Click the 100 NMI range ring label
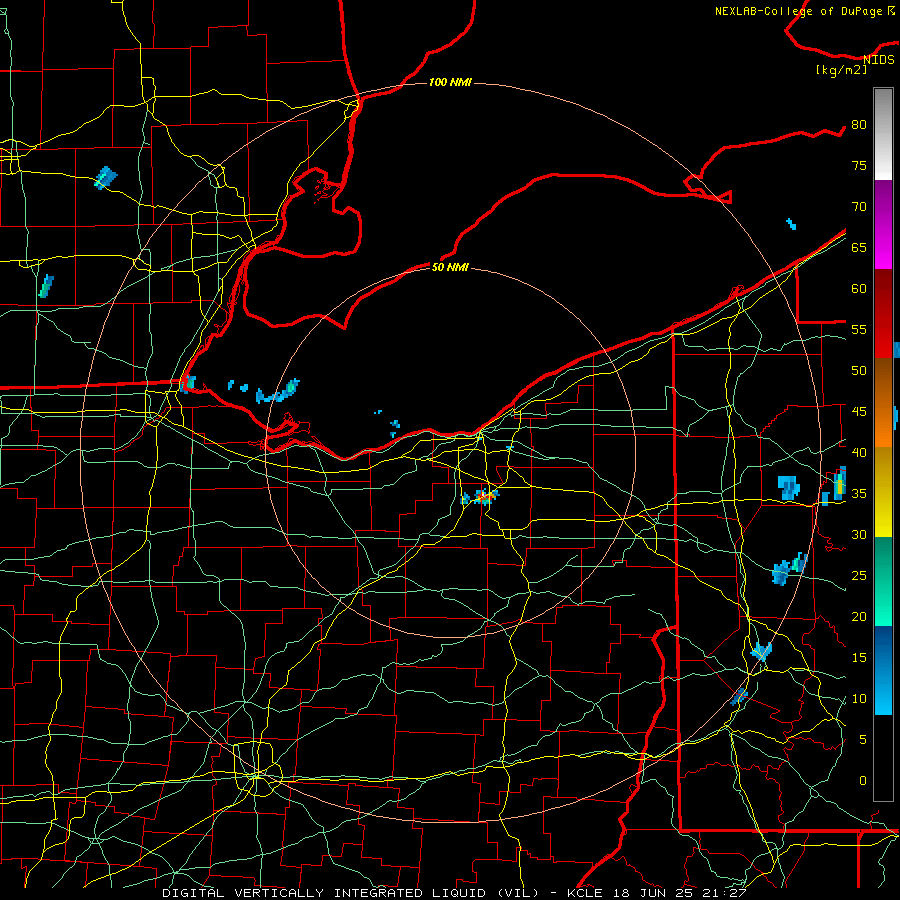Image resolution: width=900 pixels, height=900 pixels. [450, 82]
